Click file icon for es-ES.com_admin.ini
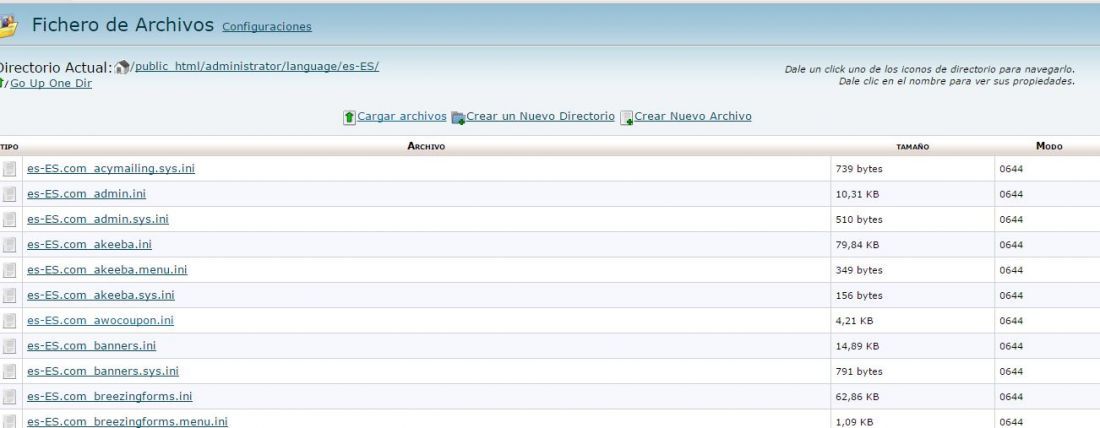 [x=9, y=194]
